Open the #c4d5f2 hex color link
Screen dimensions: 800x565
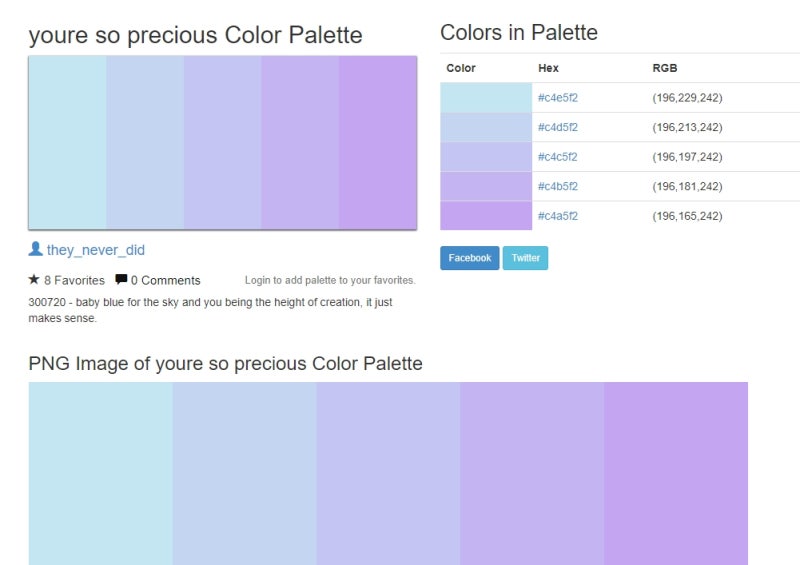point(558,127)
